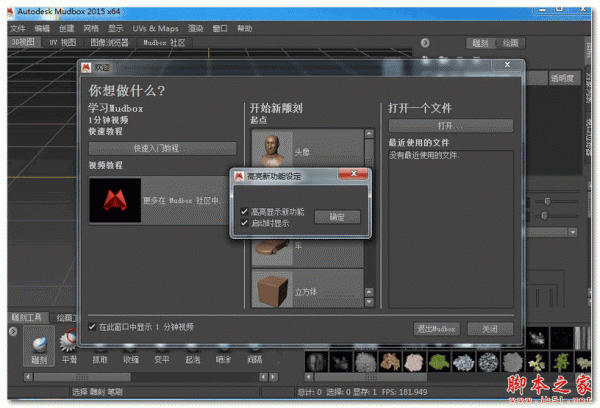
Task: Pick the tan brown rocky stamp
Action: coord(390,362)
